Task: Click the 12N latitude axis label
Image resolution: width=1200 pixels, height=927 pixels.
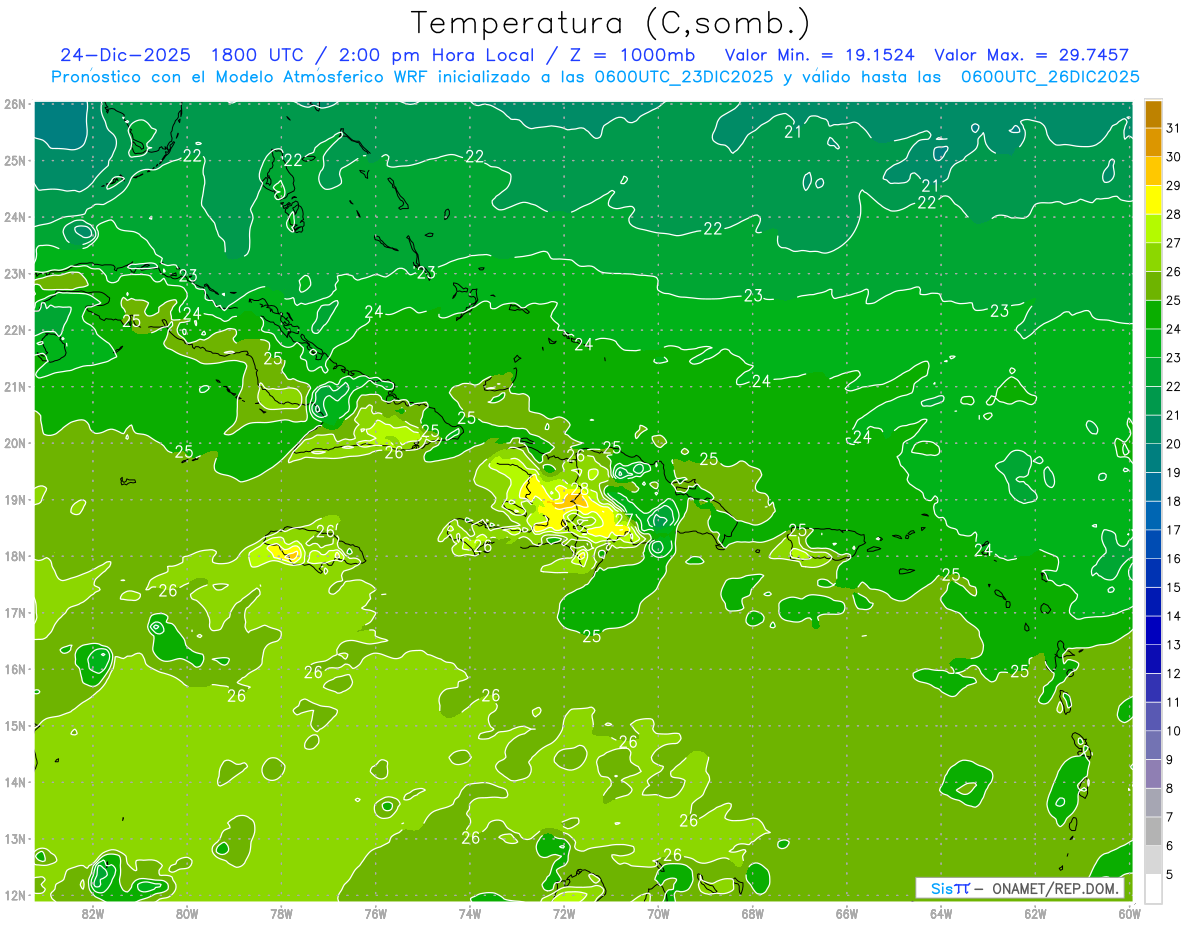Action: pyautogui.click(x=14, y=895)
